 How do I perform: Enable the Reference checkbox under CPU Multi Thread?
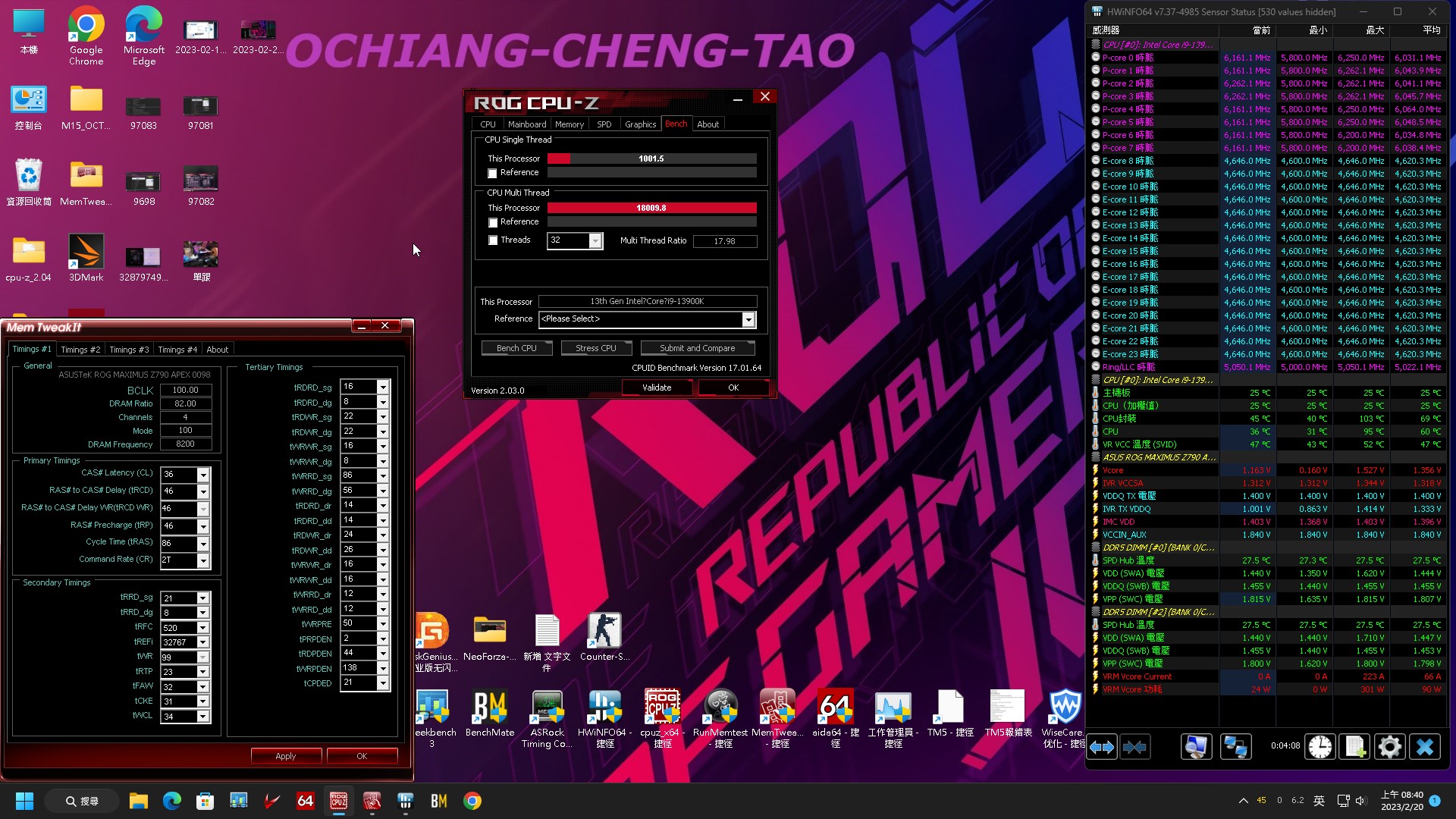pyautogui.click(x=492, y=221)
